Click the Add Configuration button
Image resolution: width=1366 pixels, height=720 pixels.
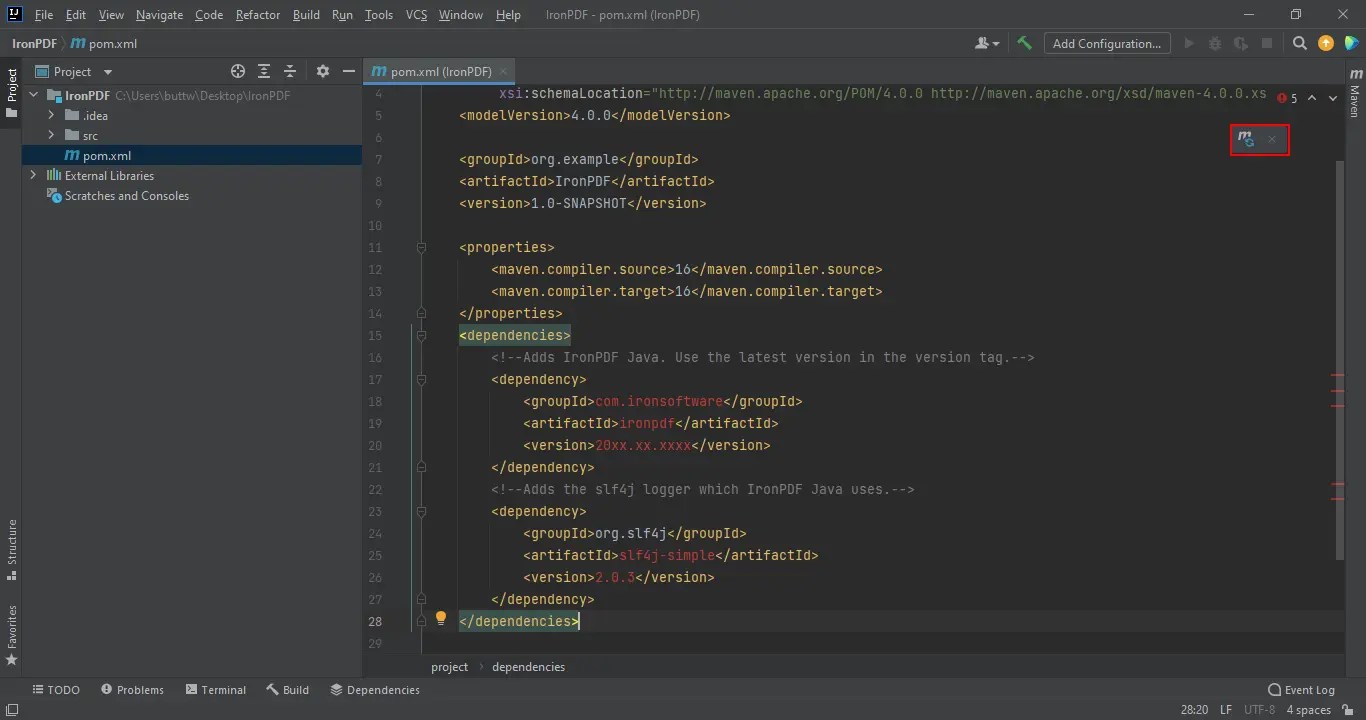point(1106,43)
